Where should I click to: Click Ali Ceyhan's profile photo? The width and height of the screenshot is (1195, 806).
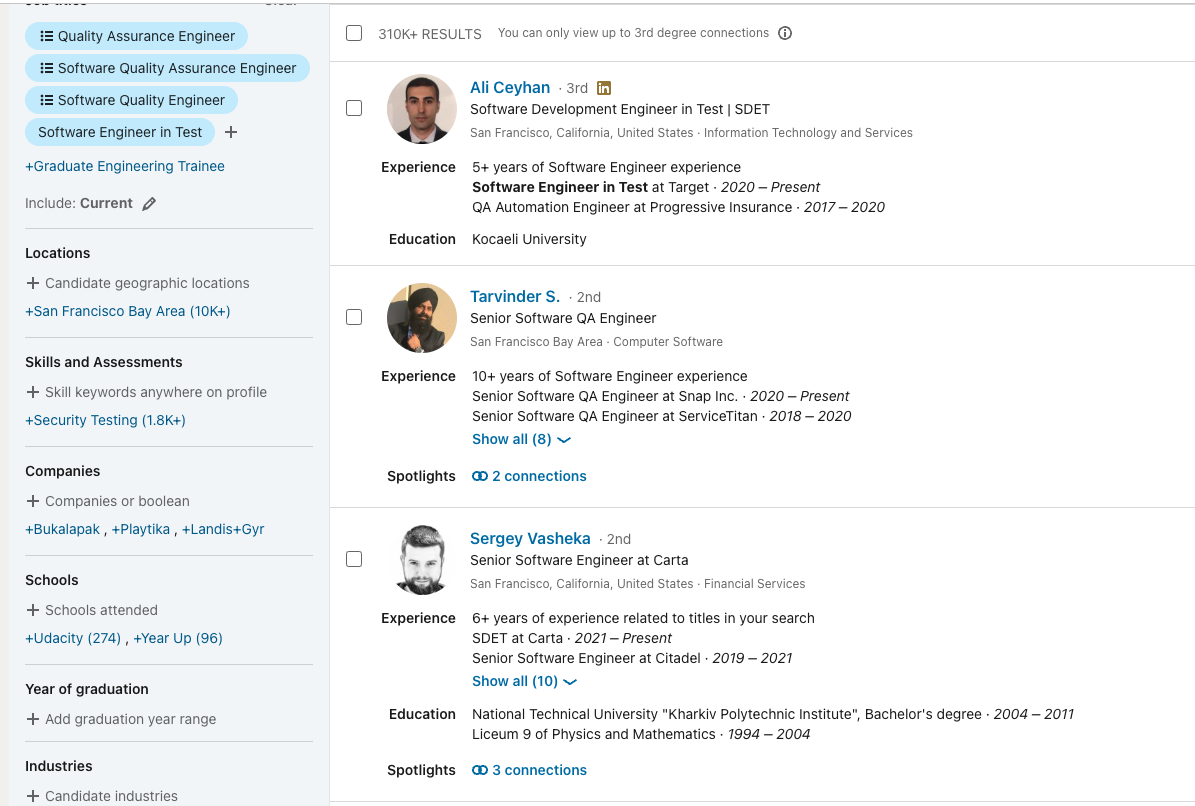pos(421,109)
